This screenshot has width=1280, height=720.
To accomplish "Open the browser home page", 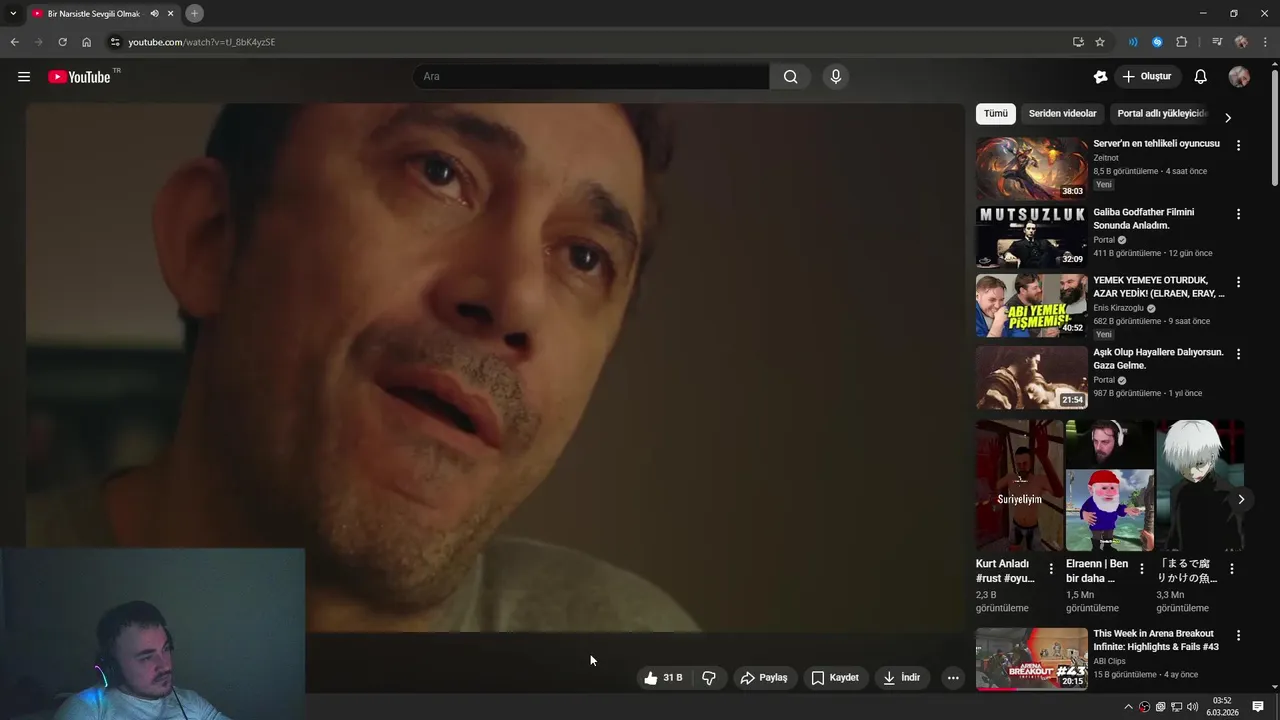I will point(86,42).
